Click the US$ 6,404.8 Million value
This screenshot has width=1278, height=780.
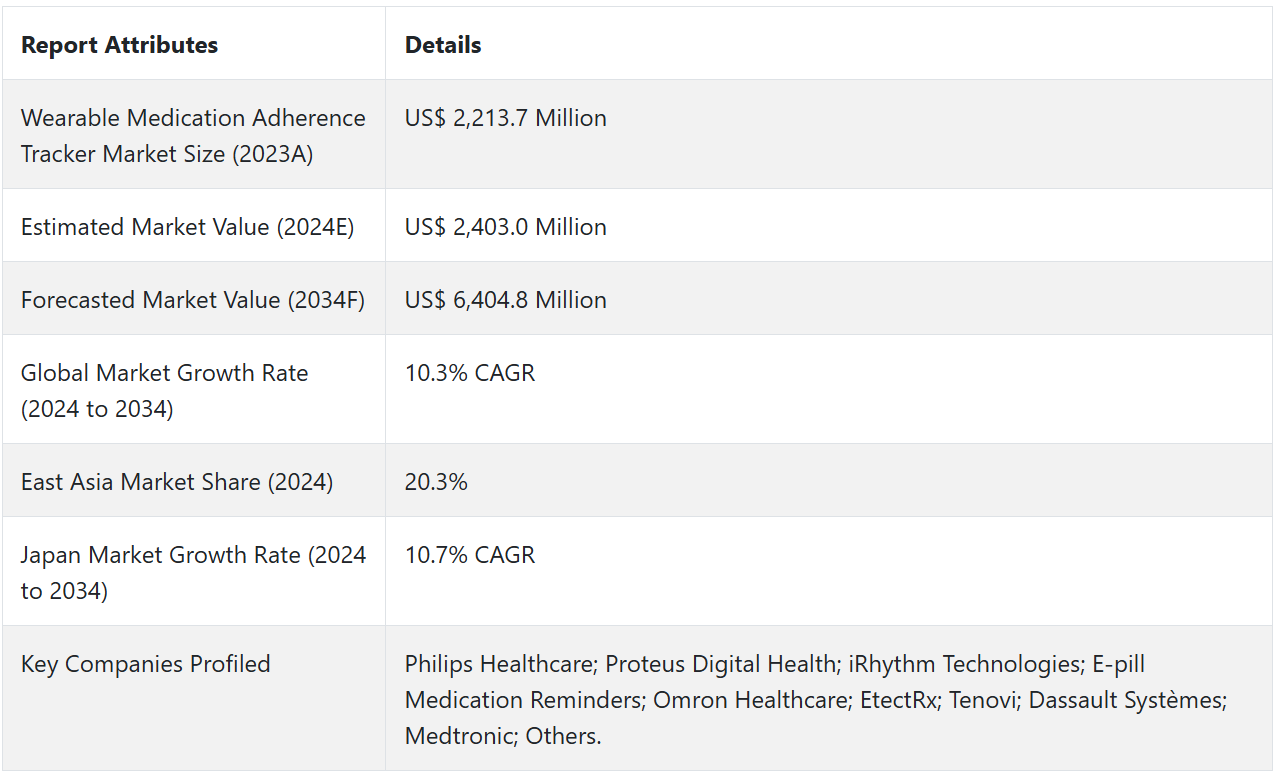(505, 300)
